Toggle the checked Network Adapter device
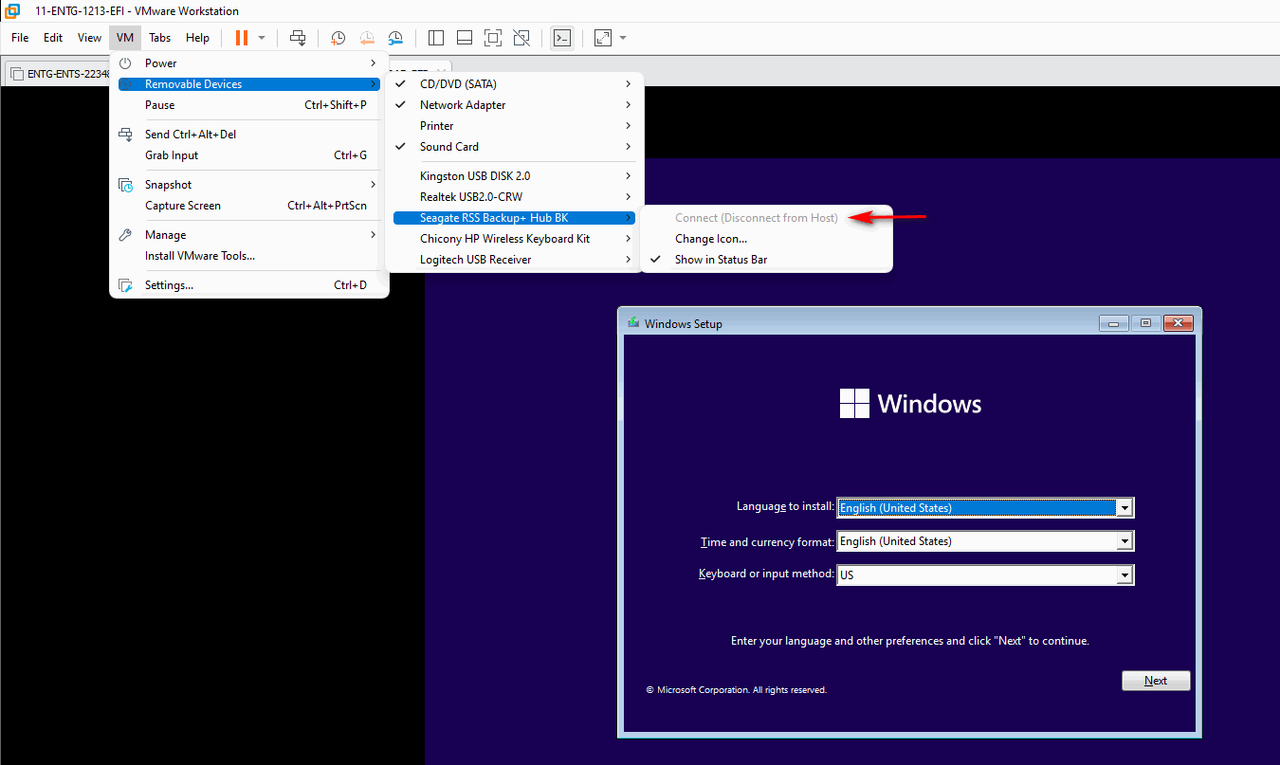The height and width of the screenshot is (765, 1280). [x=514, y=105]
